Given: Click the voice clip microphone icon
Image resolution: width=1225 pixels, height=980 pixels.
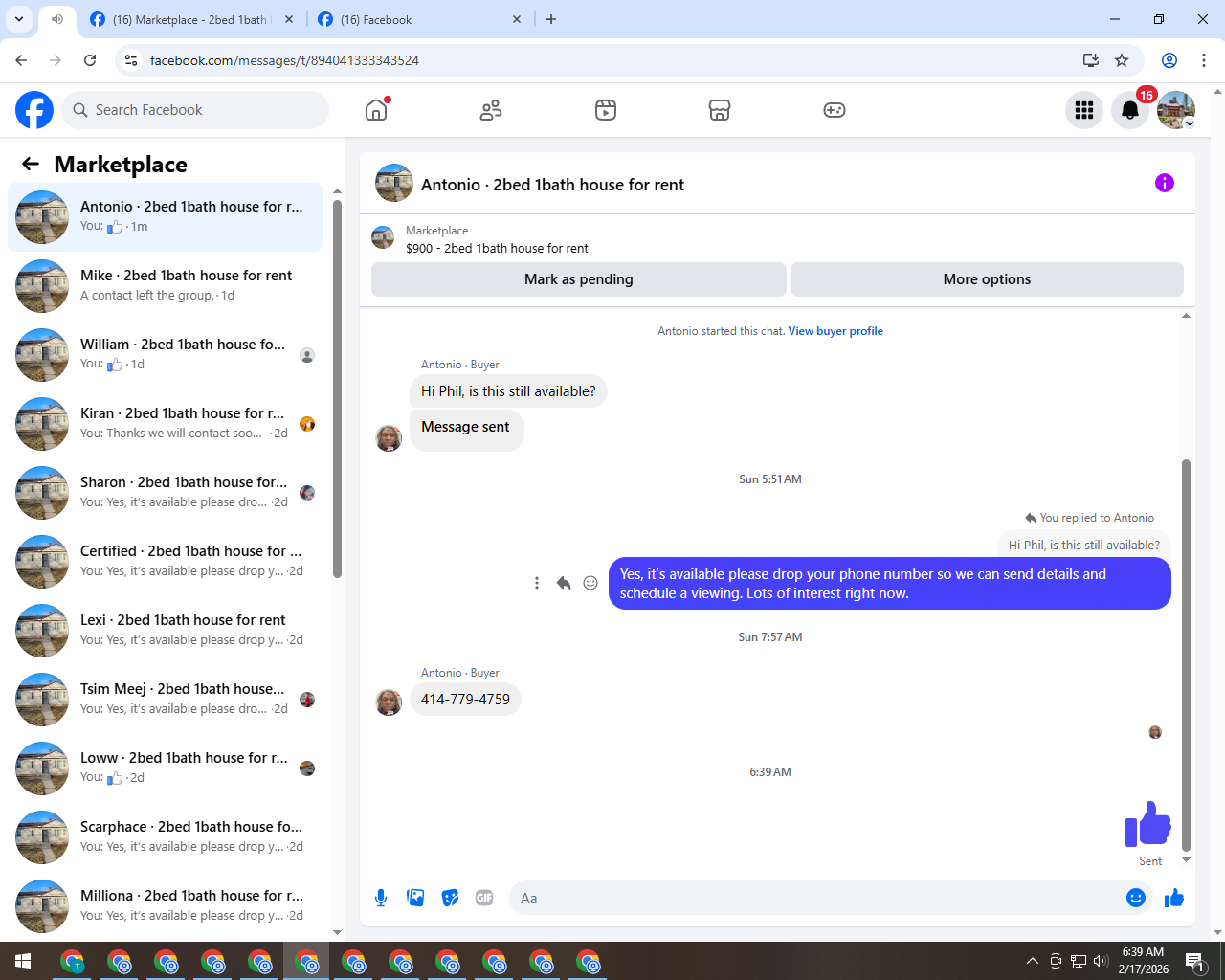Looking at the screenshot, I should 381,898.
